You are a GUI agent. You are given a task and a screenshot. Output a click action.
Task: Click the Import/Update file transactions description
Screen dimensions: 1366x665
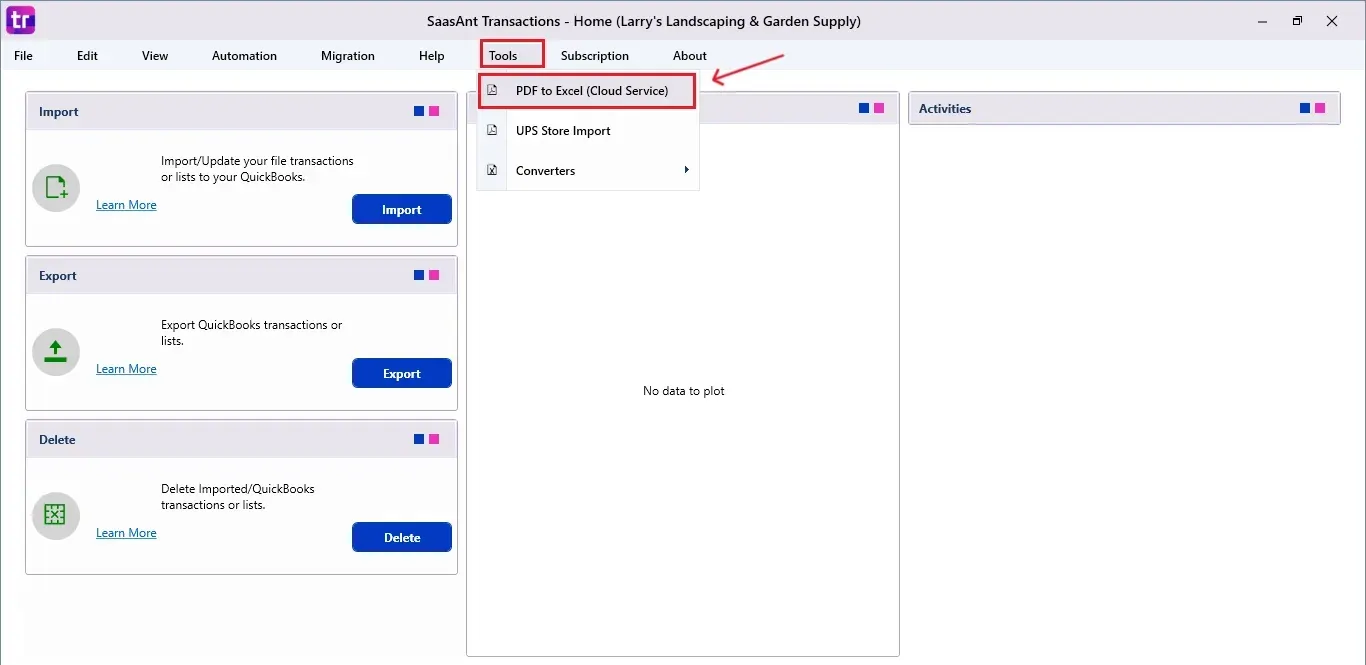pyautogui.click(x=257, y=168)
